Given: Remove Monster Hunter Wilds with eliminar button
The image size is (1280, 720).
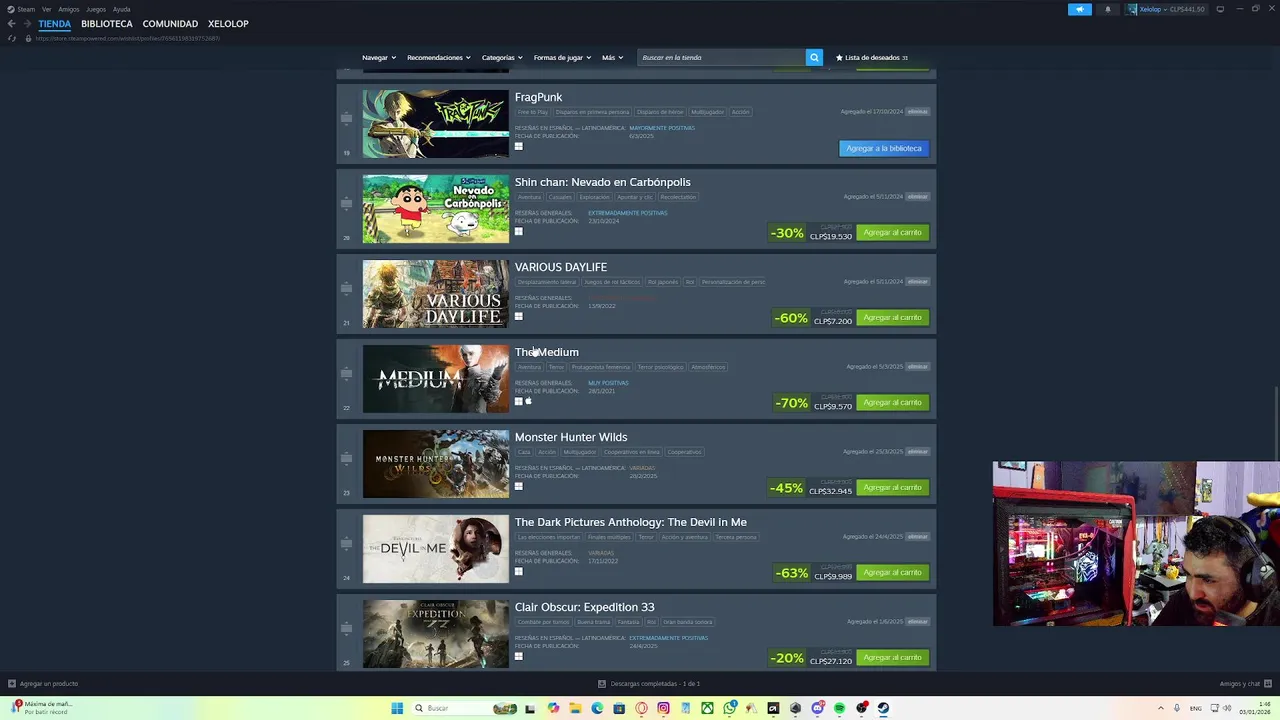Looking at the screenshot, I should click(917, 452).
